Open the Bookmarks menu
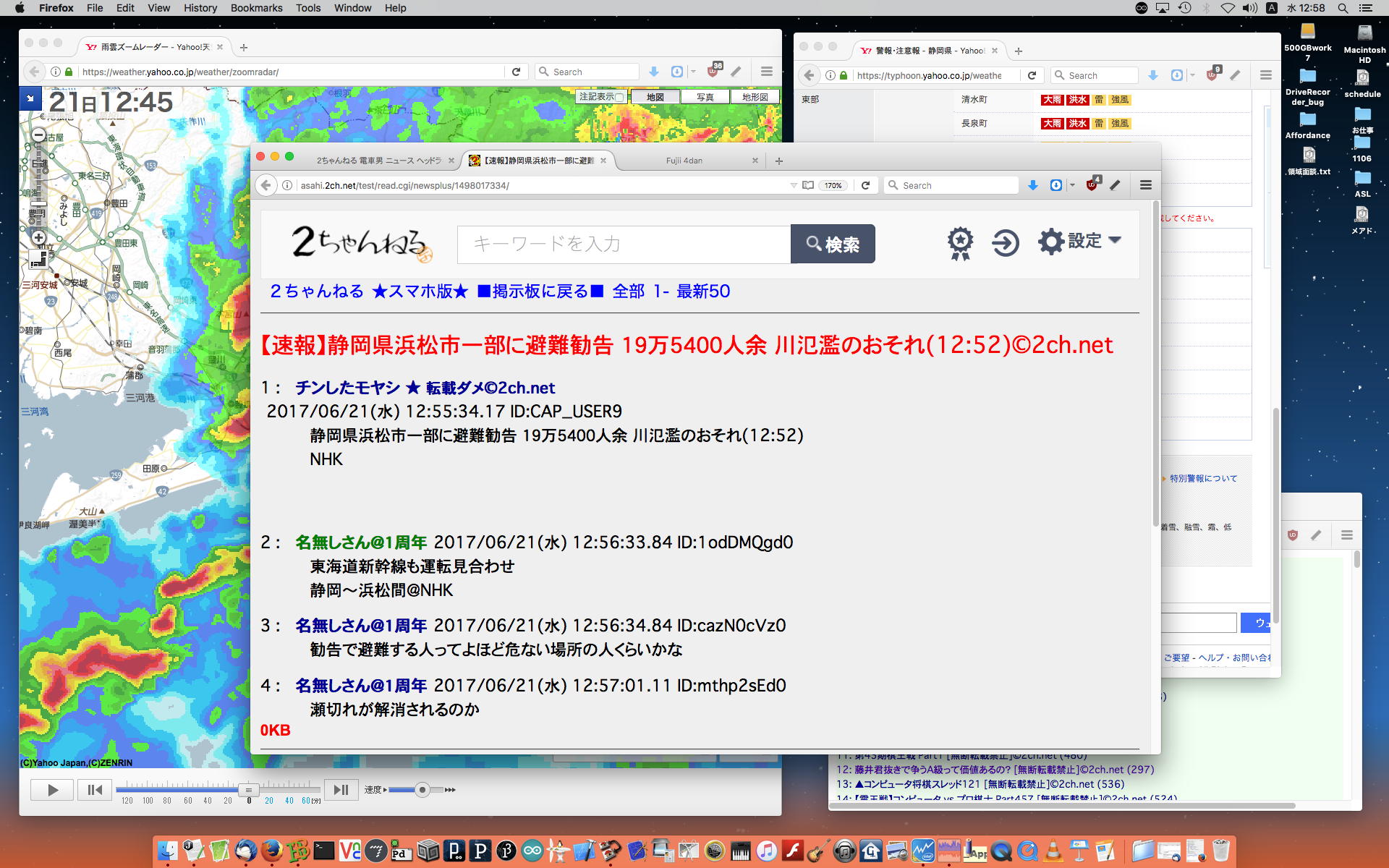 pyautogui.click(x=256, y=8)
